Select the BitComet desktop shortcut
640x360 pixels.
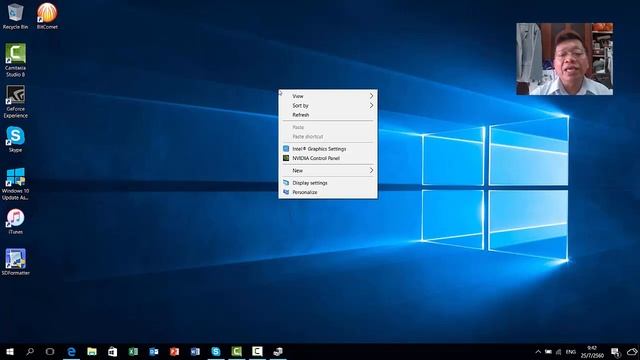47,16
